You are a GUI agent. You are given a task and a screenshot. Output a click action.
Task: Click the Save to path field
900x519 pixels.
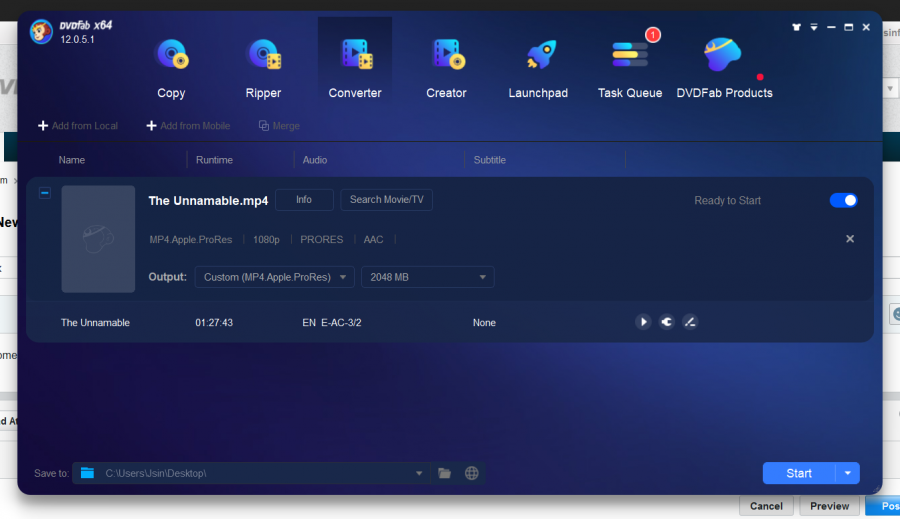[251, 473]
